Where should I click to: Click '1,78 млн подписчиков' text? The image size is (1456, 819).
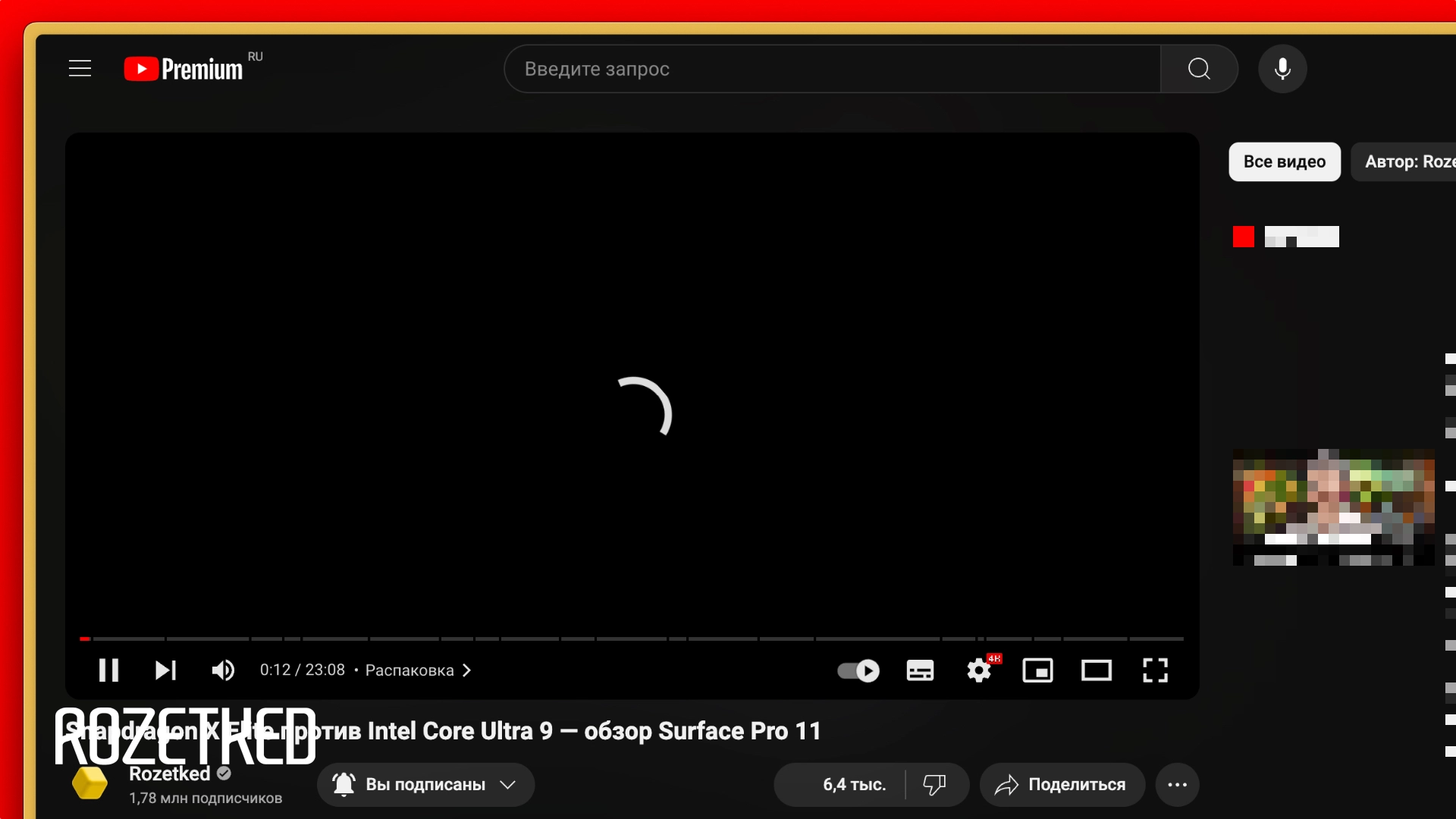click(x=206, y=798)
